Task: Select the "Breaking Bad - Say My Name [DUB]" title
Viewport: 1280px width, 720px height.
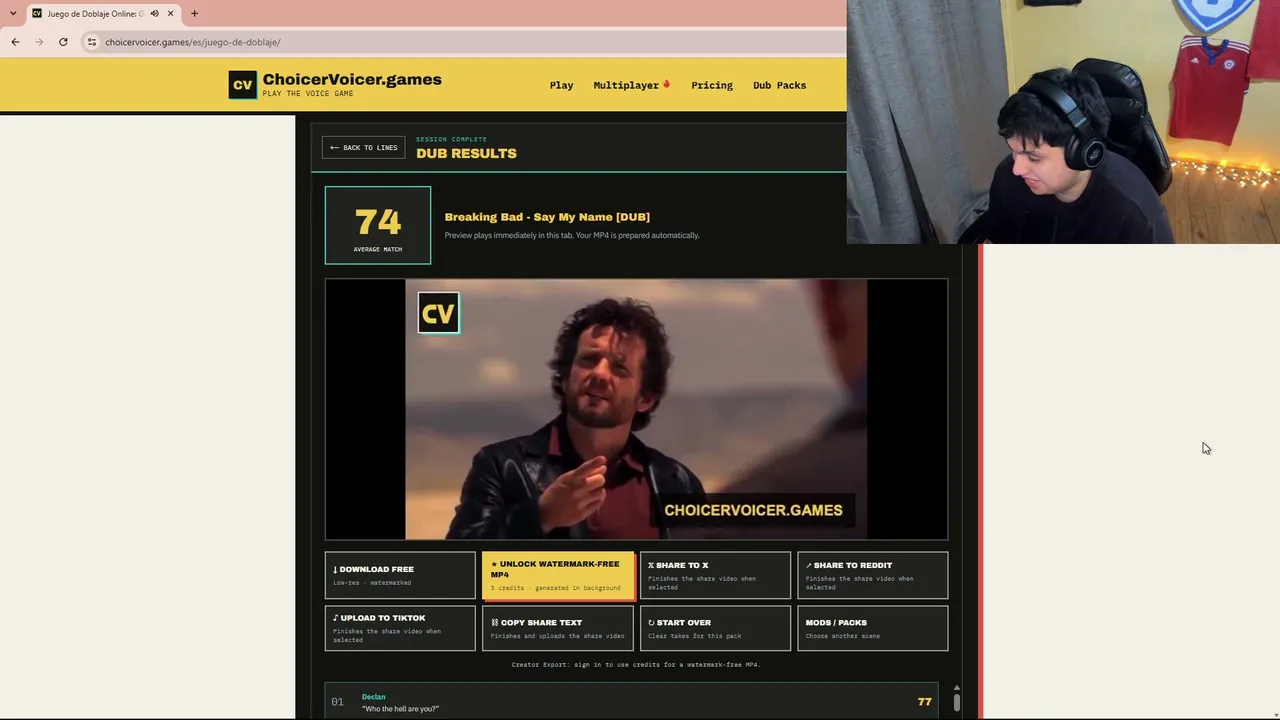Action: [547, 217]
